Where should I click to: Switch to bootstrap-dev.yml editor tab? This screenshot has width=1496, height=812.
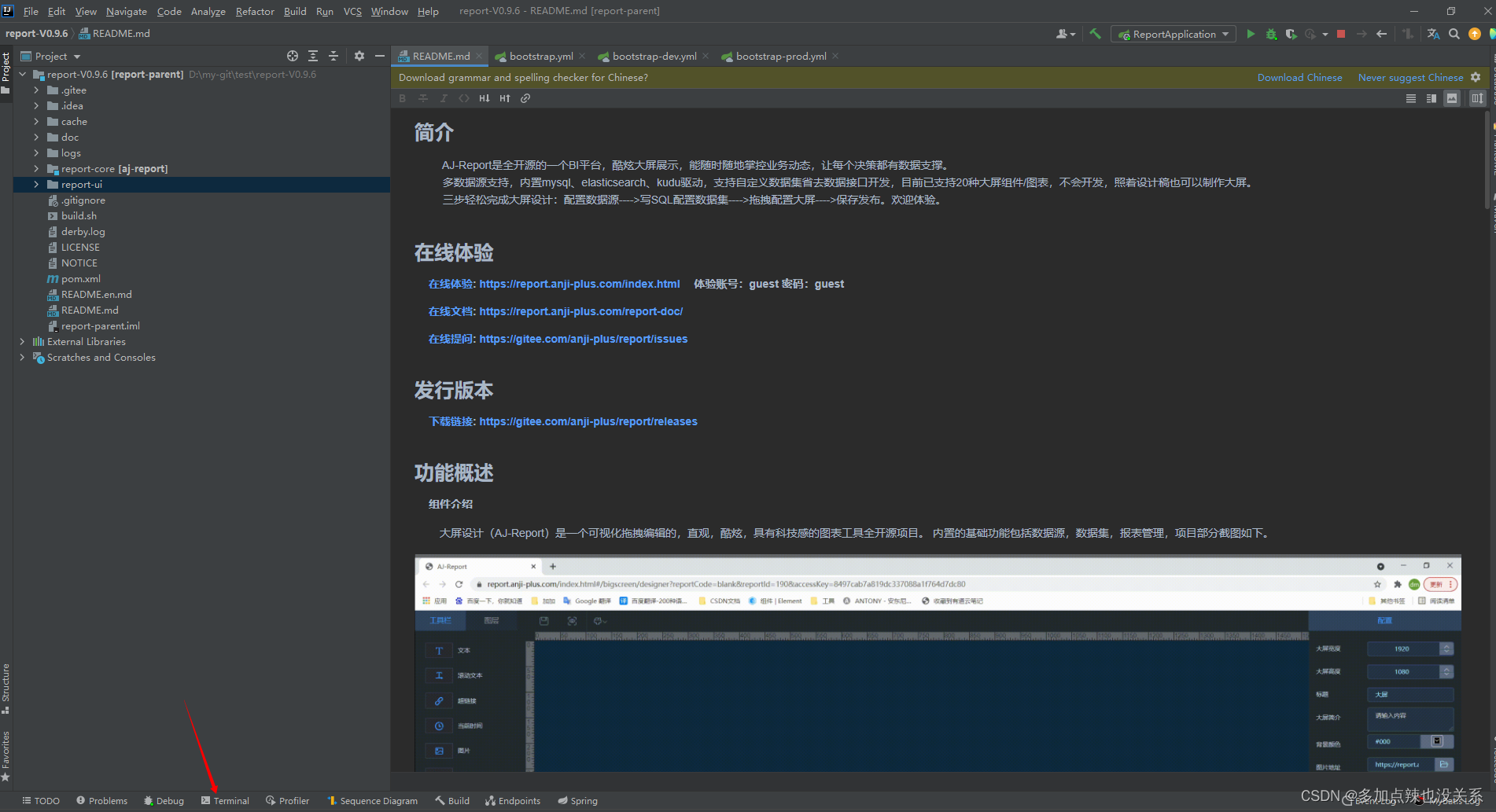(x=654, y=56)
